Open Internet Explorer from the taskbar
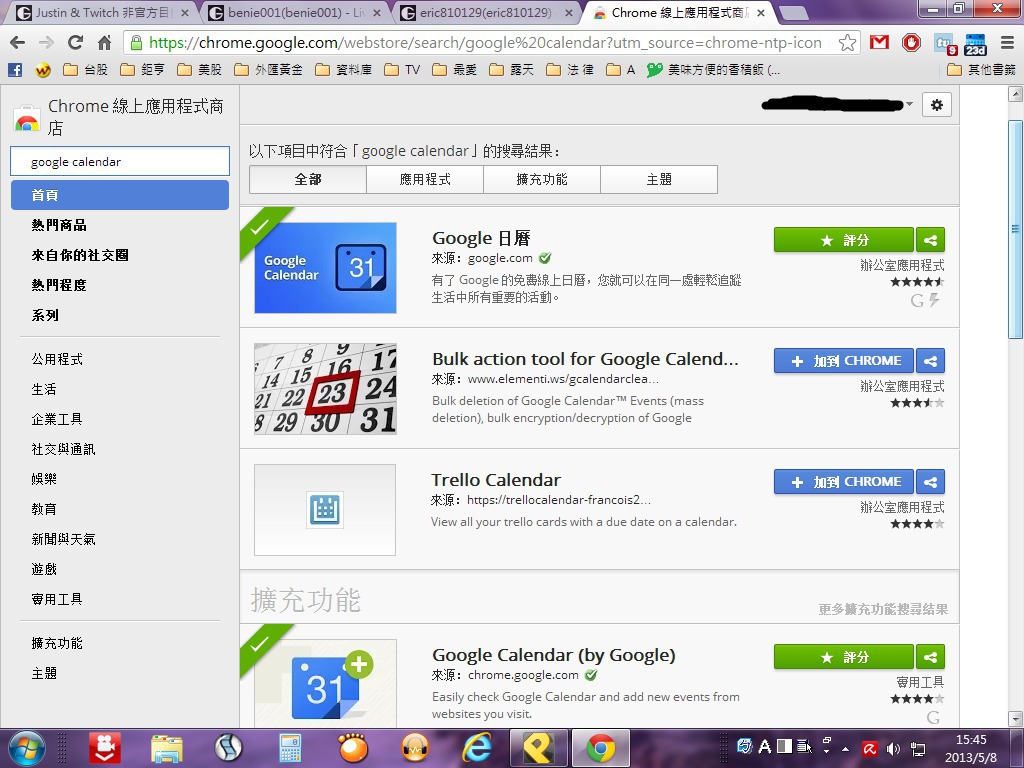 coord(476,748)
